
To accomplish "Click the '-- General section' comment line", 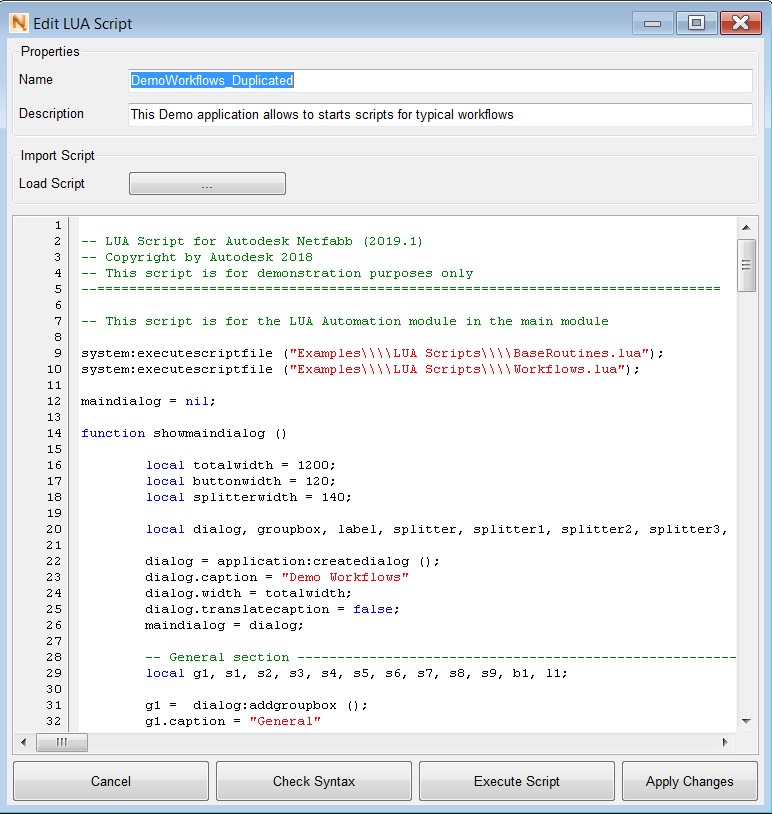I will (440, 657).
